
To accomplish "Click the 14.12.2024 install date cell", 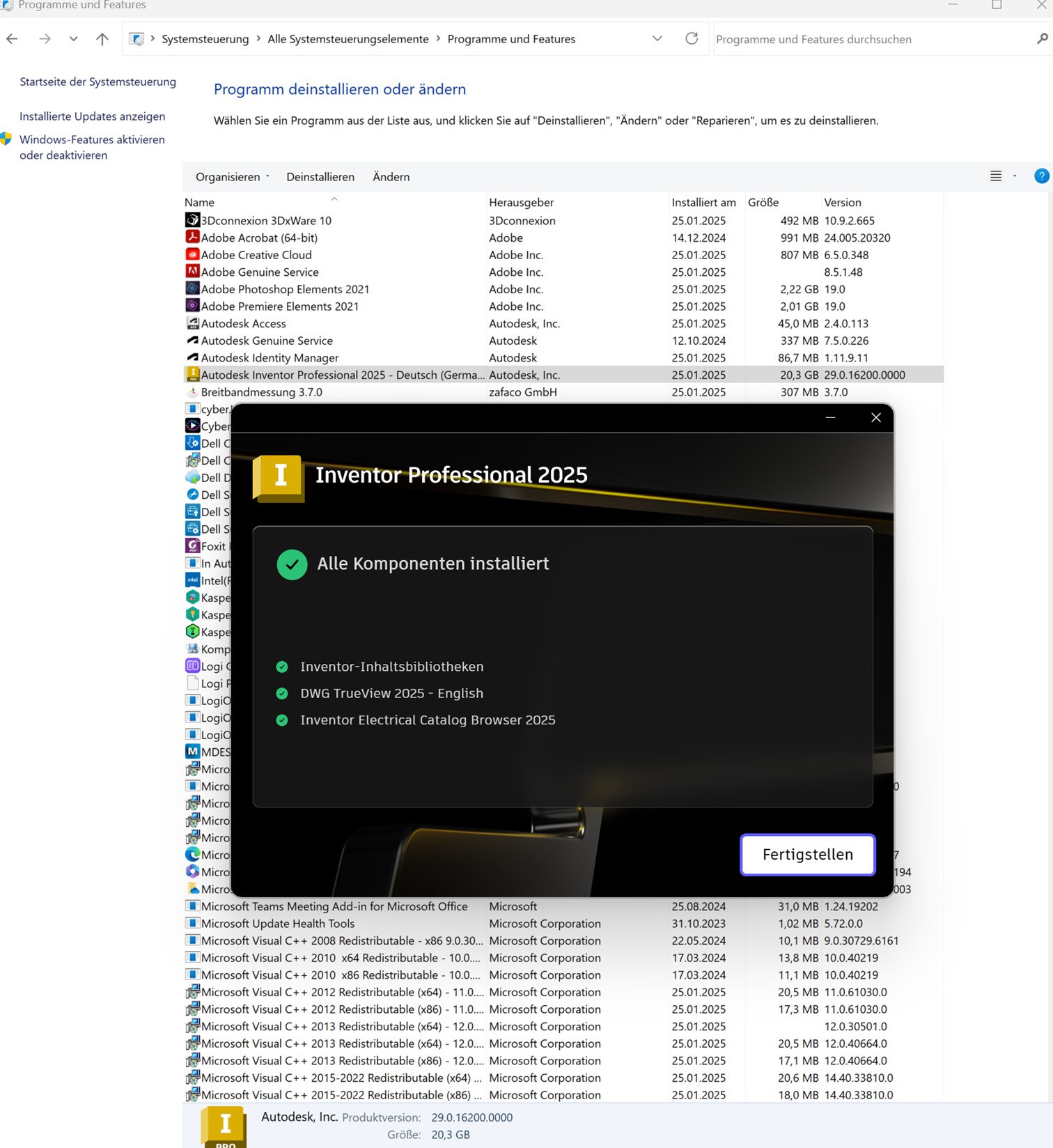I will click(x=699, y=238).
